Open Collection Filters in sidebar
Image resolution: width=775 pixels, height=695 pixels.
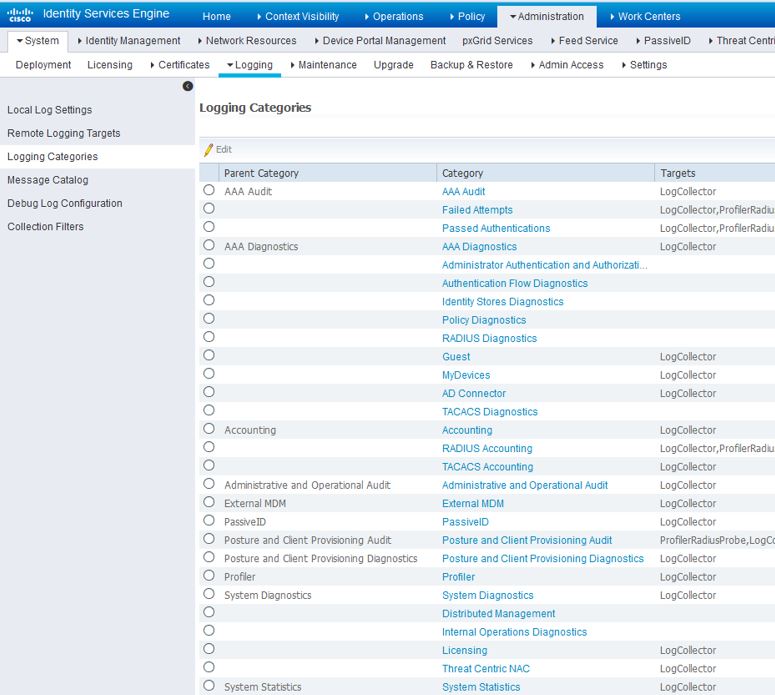[45, 226]
